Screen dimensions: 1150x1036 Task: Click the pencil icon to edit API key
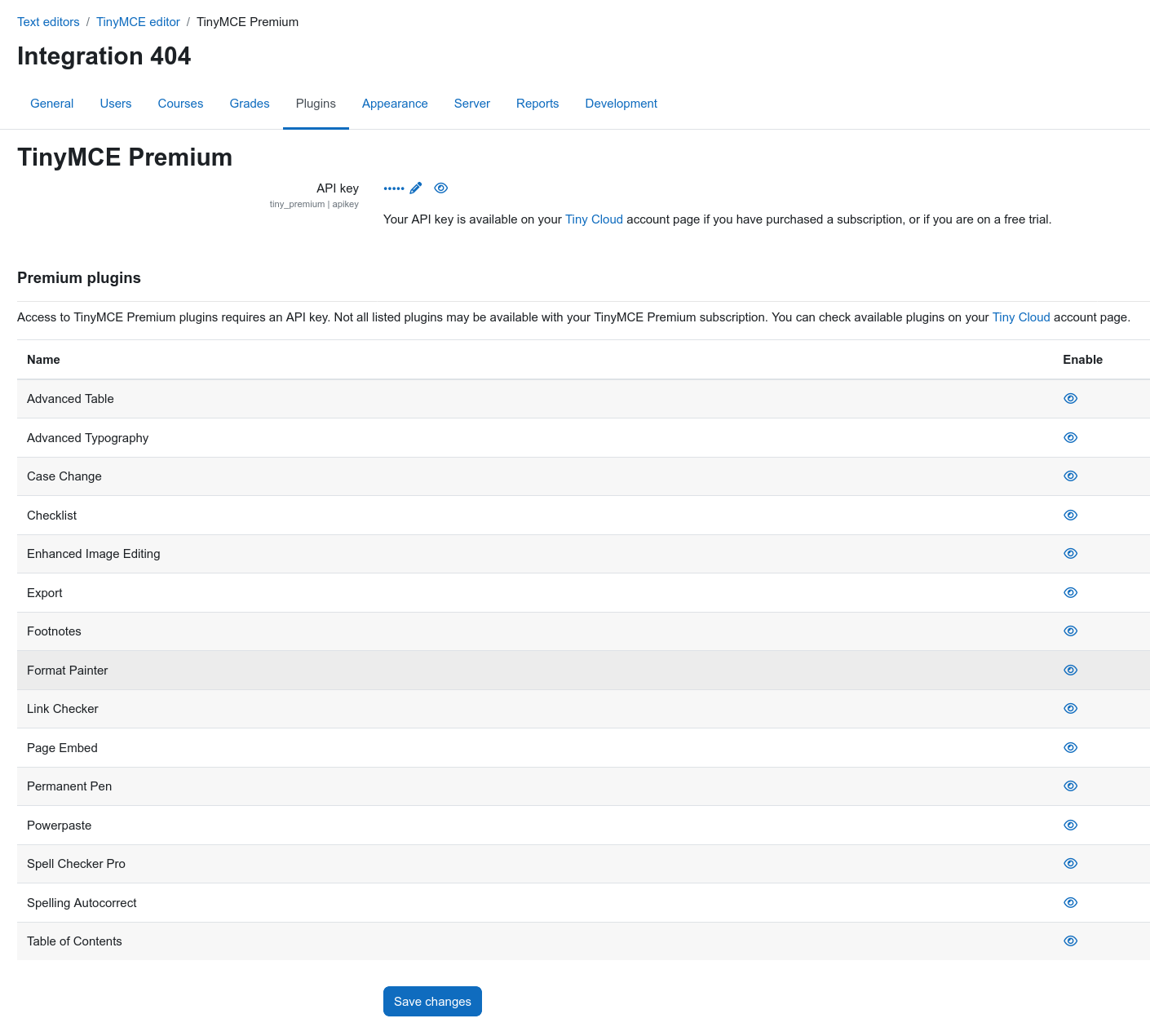[x=416, y=188]
